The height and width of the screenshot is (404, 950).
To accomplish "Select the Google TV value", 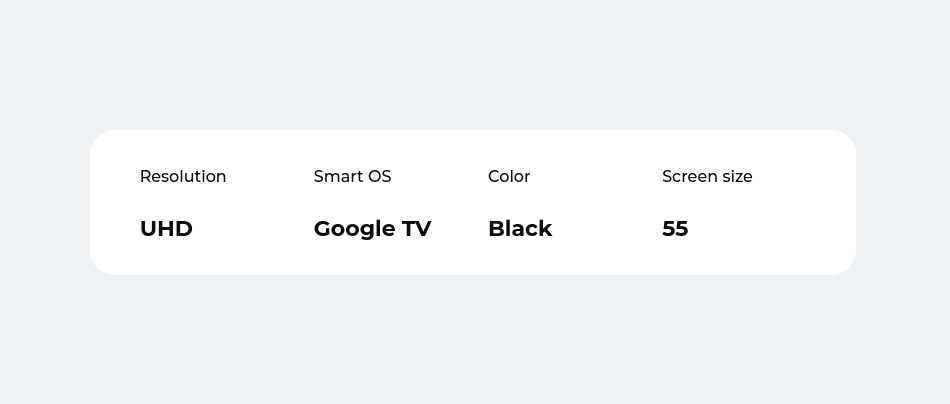I will click(x=373, y=229).
